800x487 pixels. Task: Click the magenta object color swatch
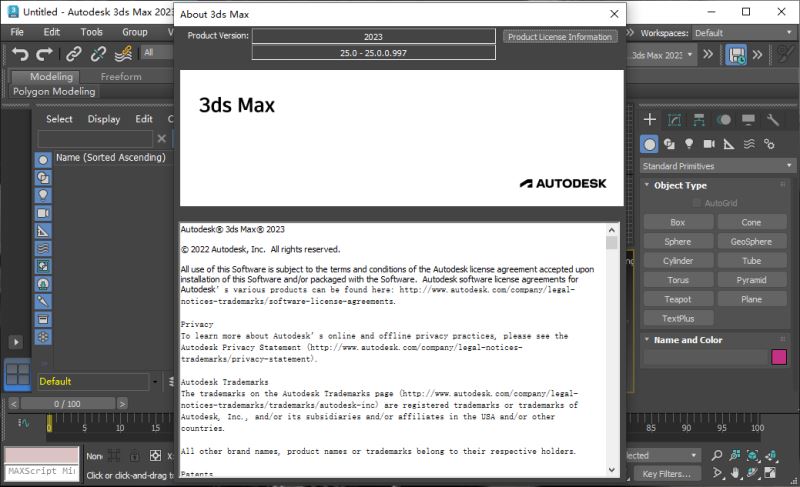(x=779, y=357)
